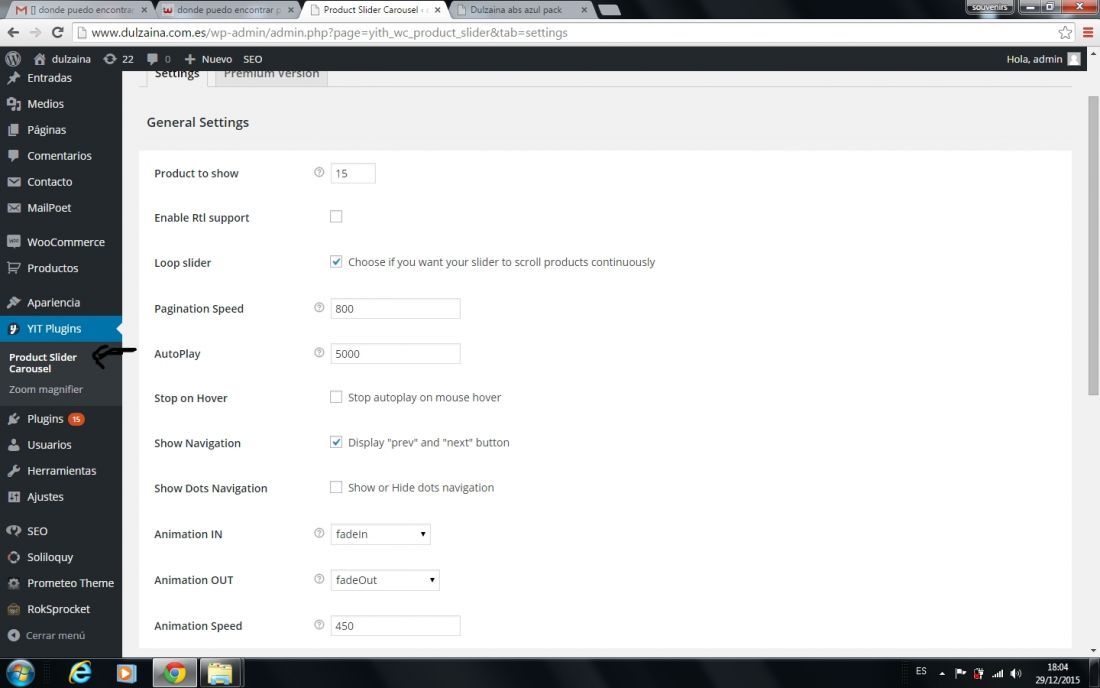Uncheck Display prev and next button
The height and width of the screenshot is (688, 1100).
(x=336, y=442)
